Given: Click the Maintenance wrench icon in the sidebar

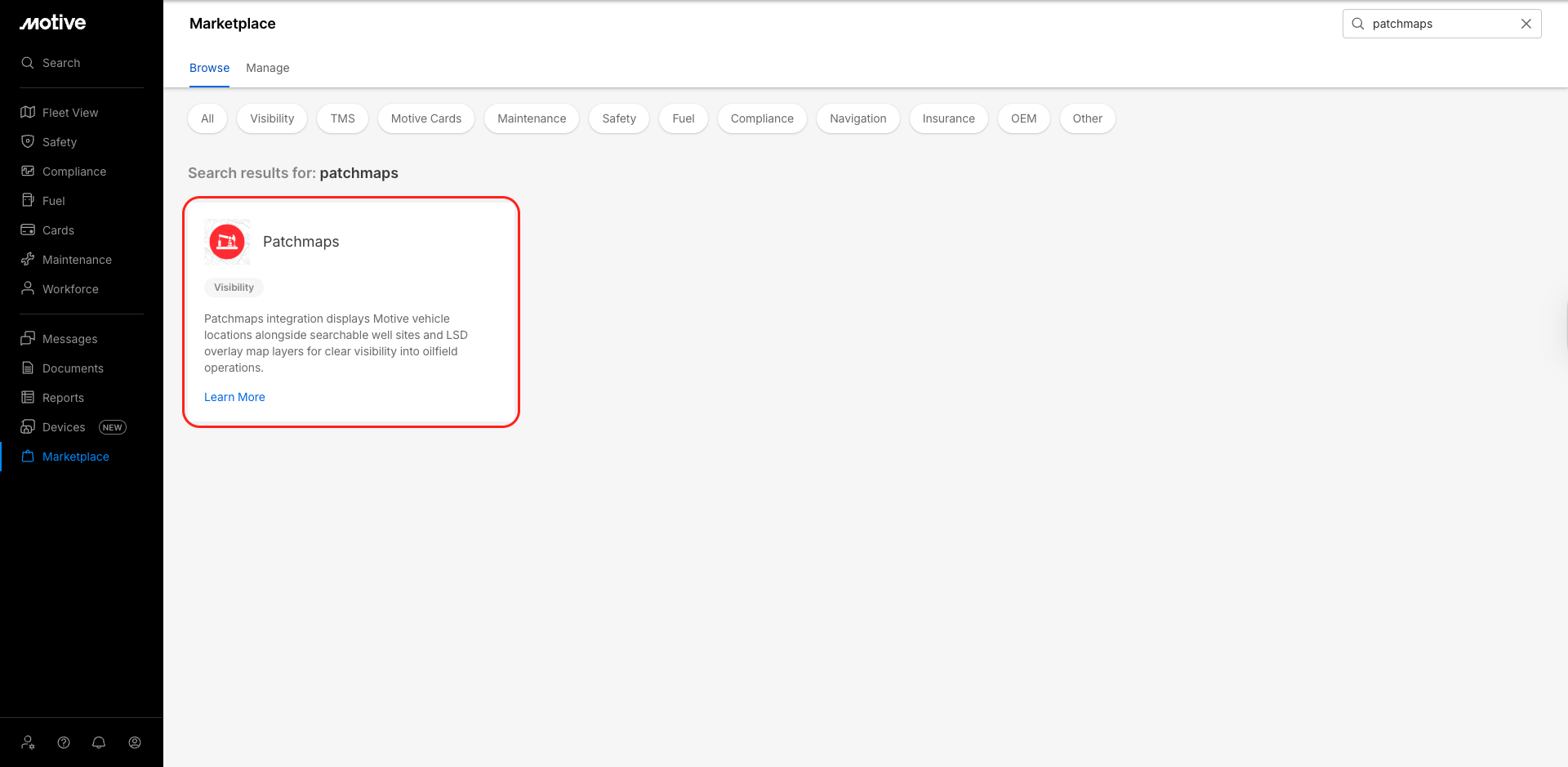Looking at the screenshot, I should click(28, 259).
